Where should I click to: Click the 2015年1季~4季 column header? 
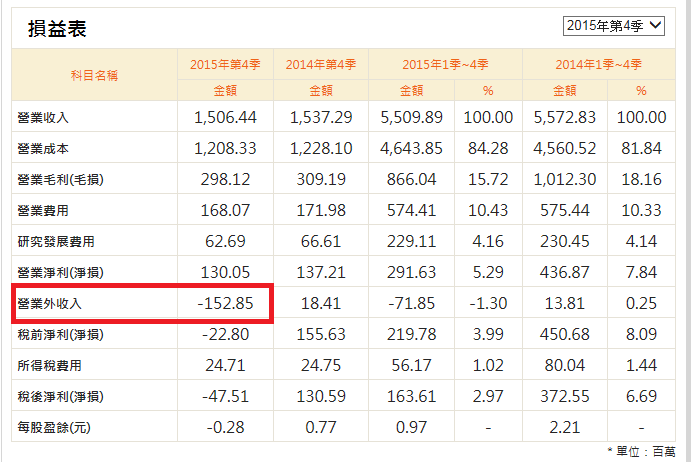[x=445, y=65]
